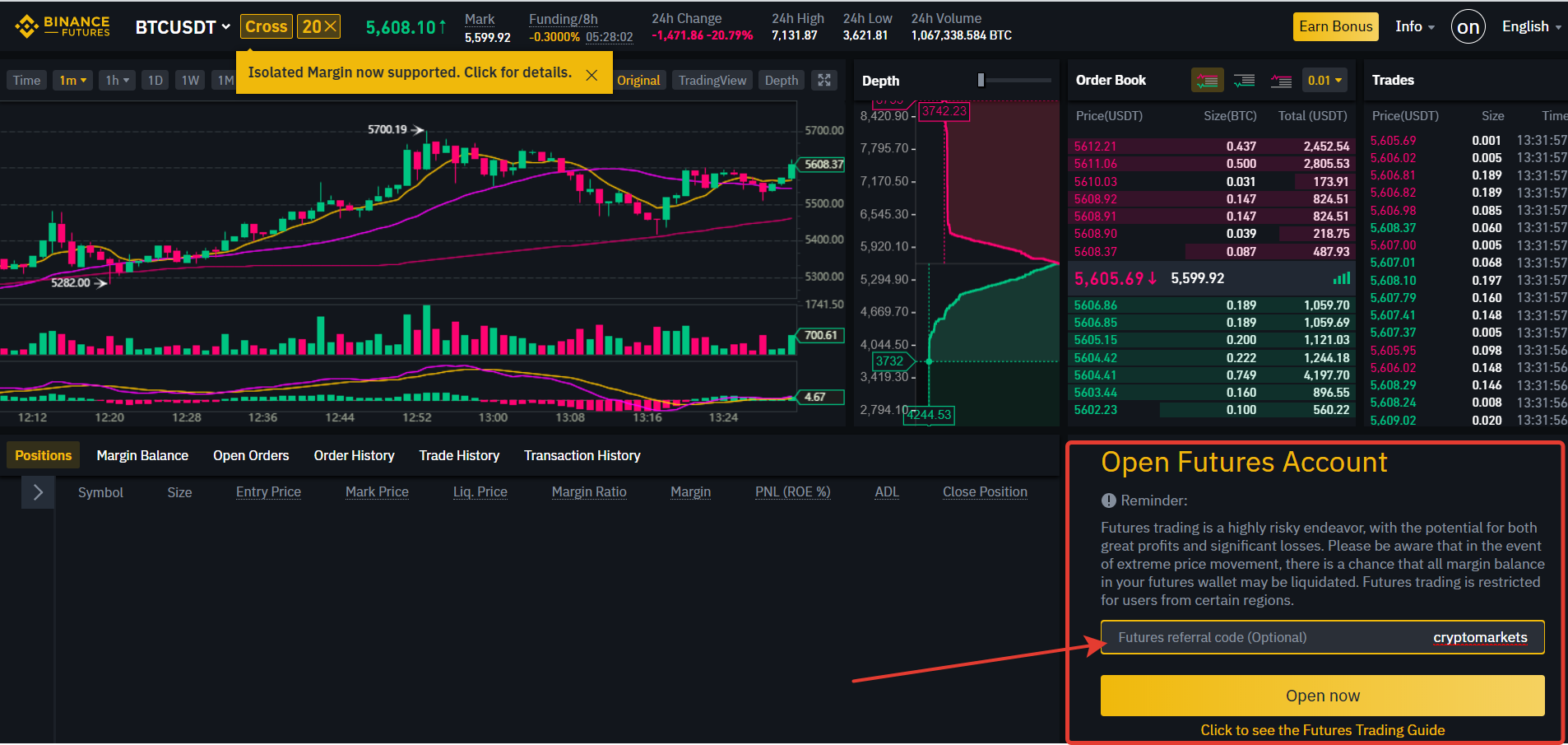
Task: Click the Mark Price column header
Action: 377,492
